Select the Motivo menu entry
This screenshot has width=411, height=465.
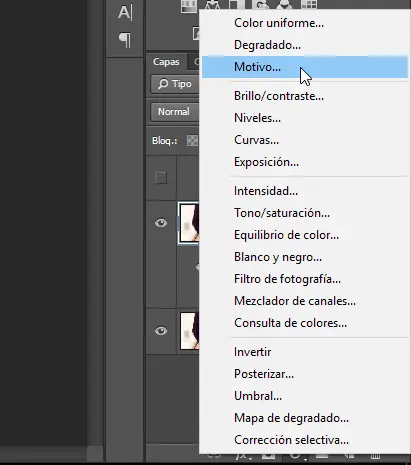click(305, 67)
